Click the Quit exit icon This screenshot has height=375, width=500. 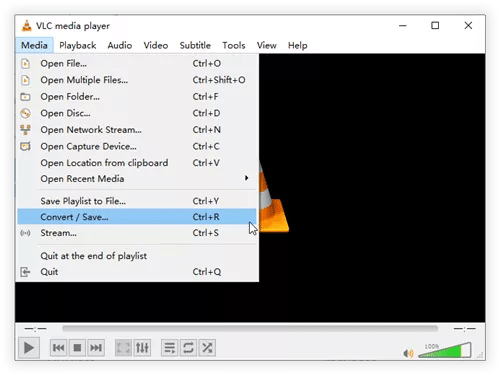click(x=25, y=272)
